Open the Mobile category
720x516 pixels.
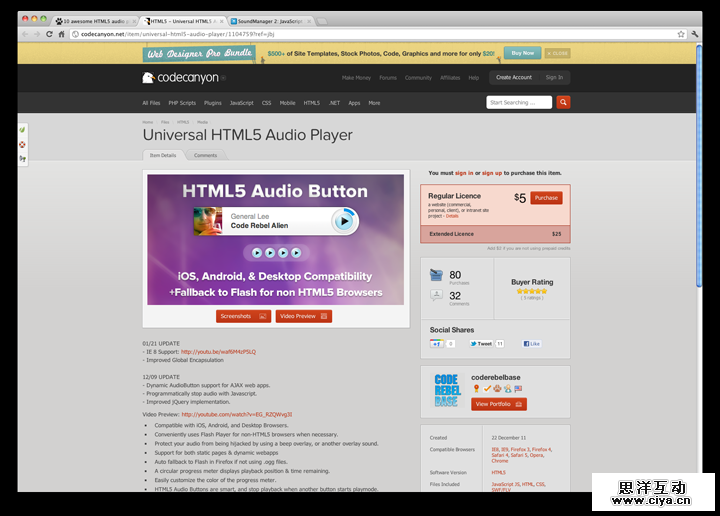pyautogui.click(x=287, y=103)
